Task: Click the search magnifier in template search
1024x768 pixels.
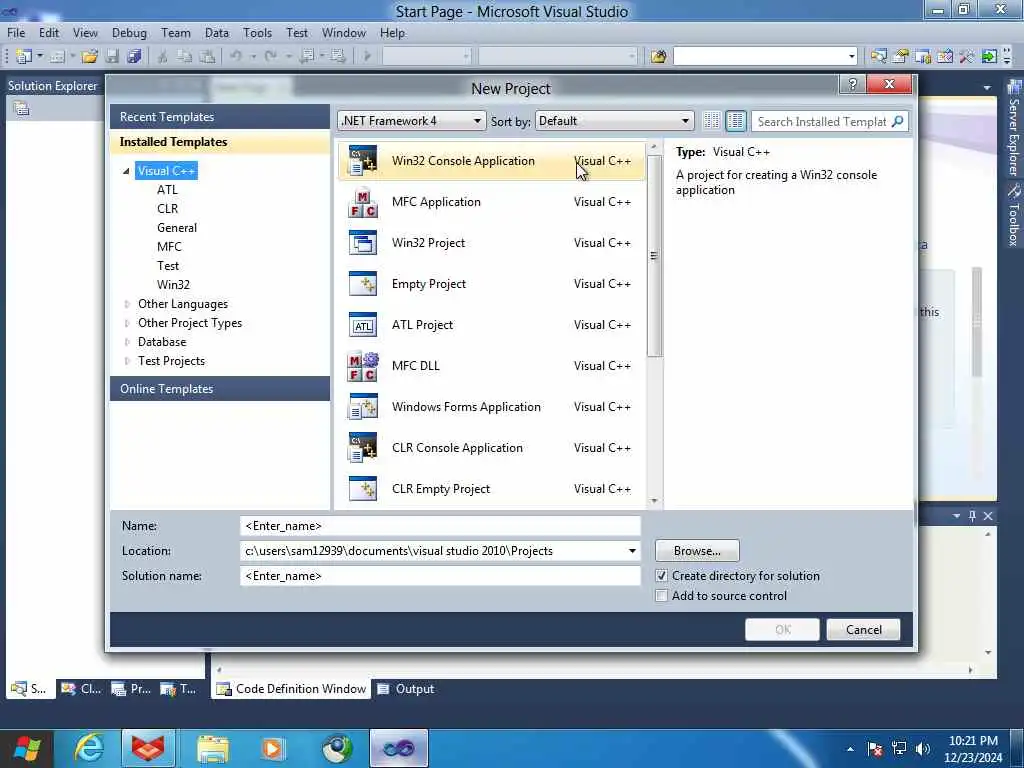Action: pyautogui.click(x=898, y=121)
